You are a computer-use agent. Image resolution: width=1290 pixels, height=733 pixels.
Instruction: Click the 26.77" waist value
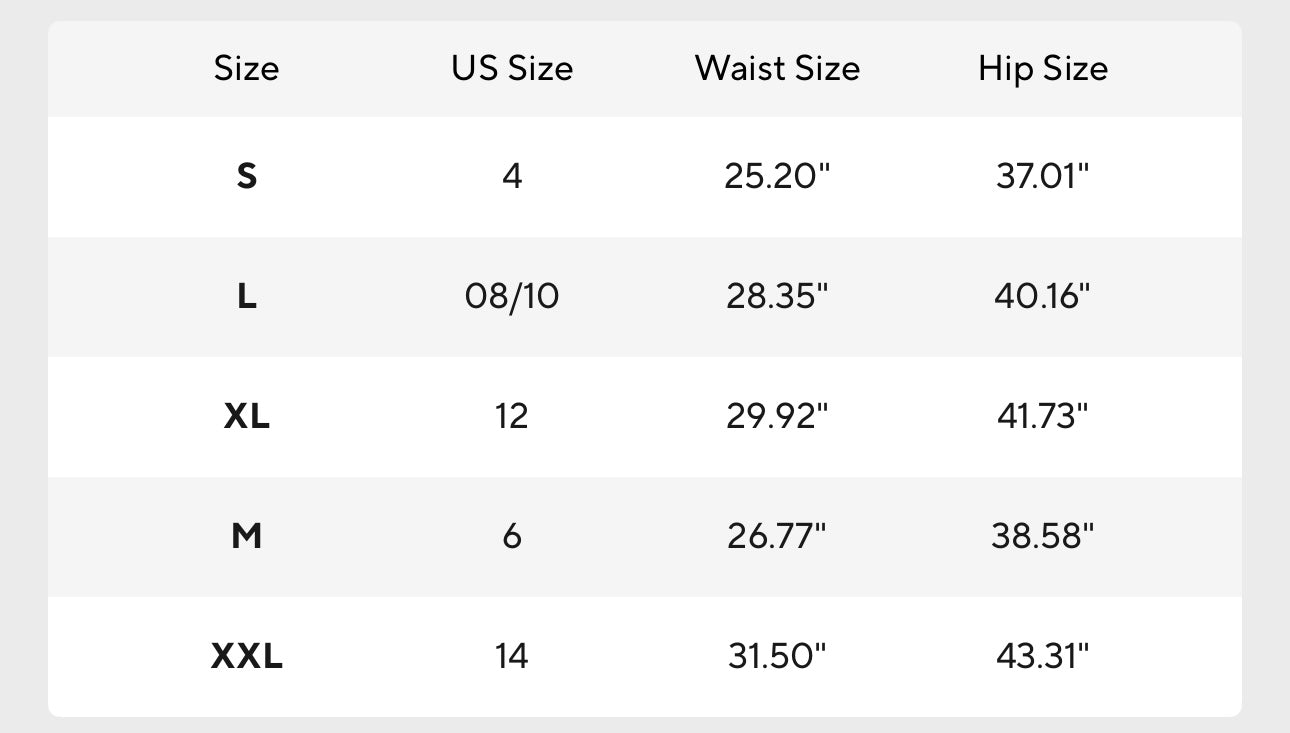click(x=777, y=536)
